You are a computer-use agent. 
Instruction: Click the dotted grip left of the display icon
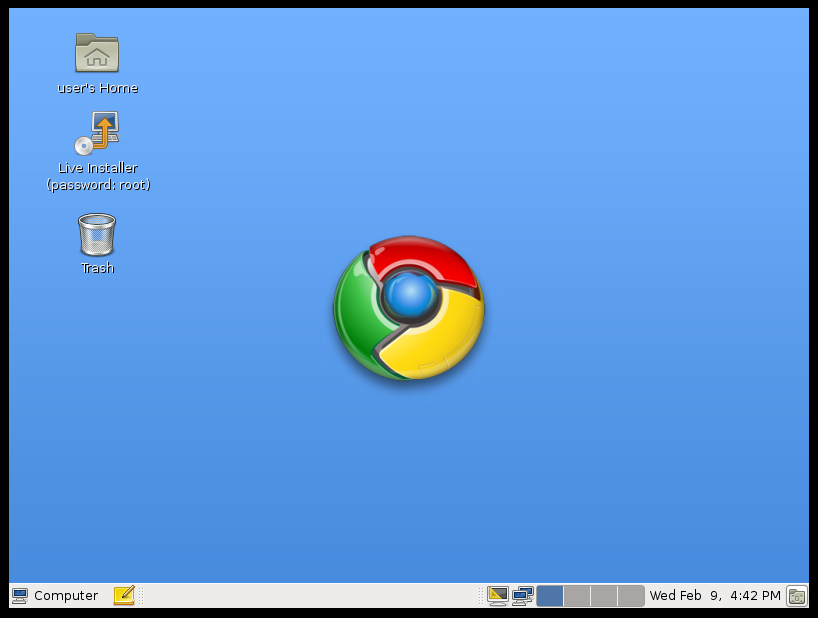click(481, 596)
